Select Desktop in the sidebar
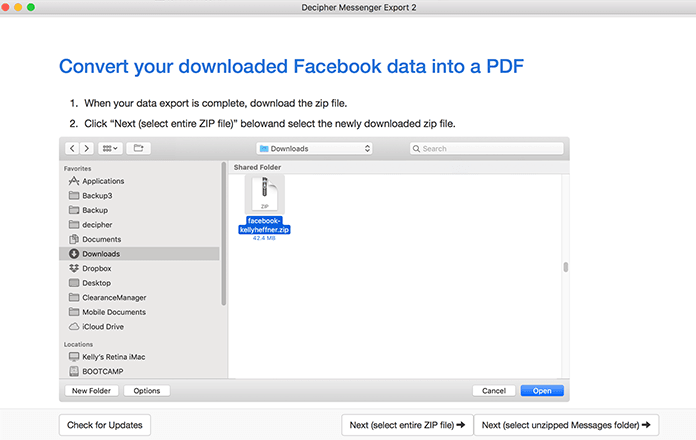The height and width of the screenshot is (440, 696). [139, 283]
